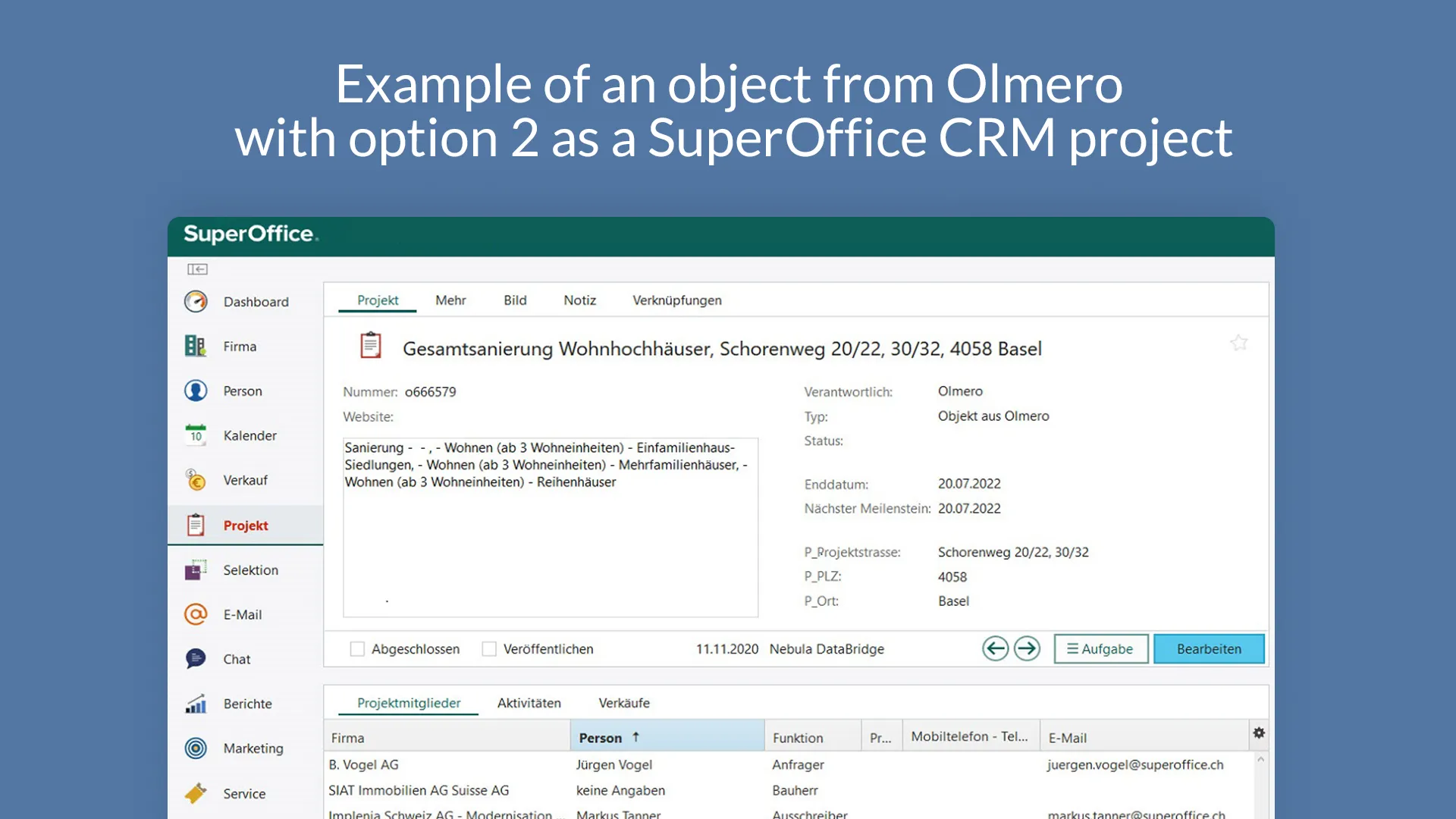Open the Chat speech bubble icon
The image size is (1456, 819).
coord(196,659)
